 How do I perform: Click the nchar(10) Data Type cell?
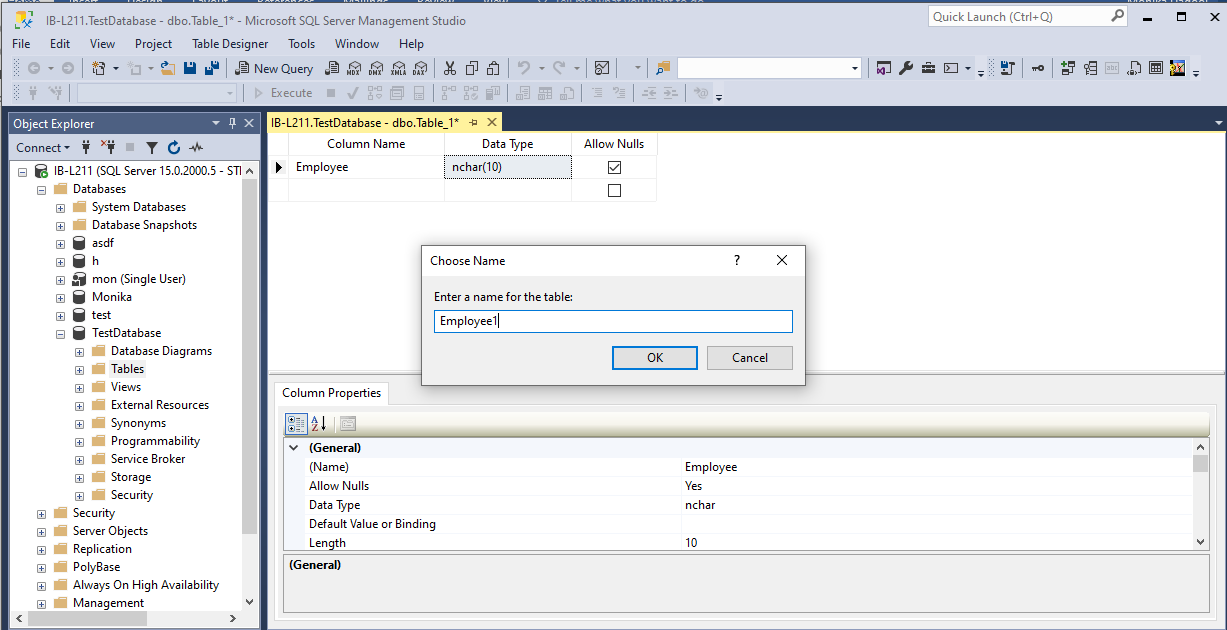(508, 167)
